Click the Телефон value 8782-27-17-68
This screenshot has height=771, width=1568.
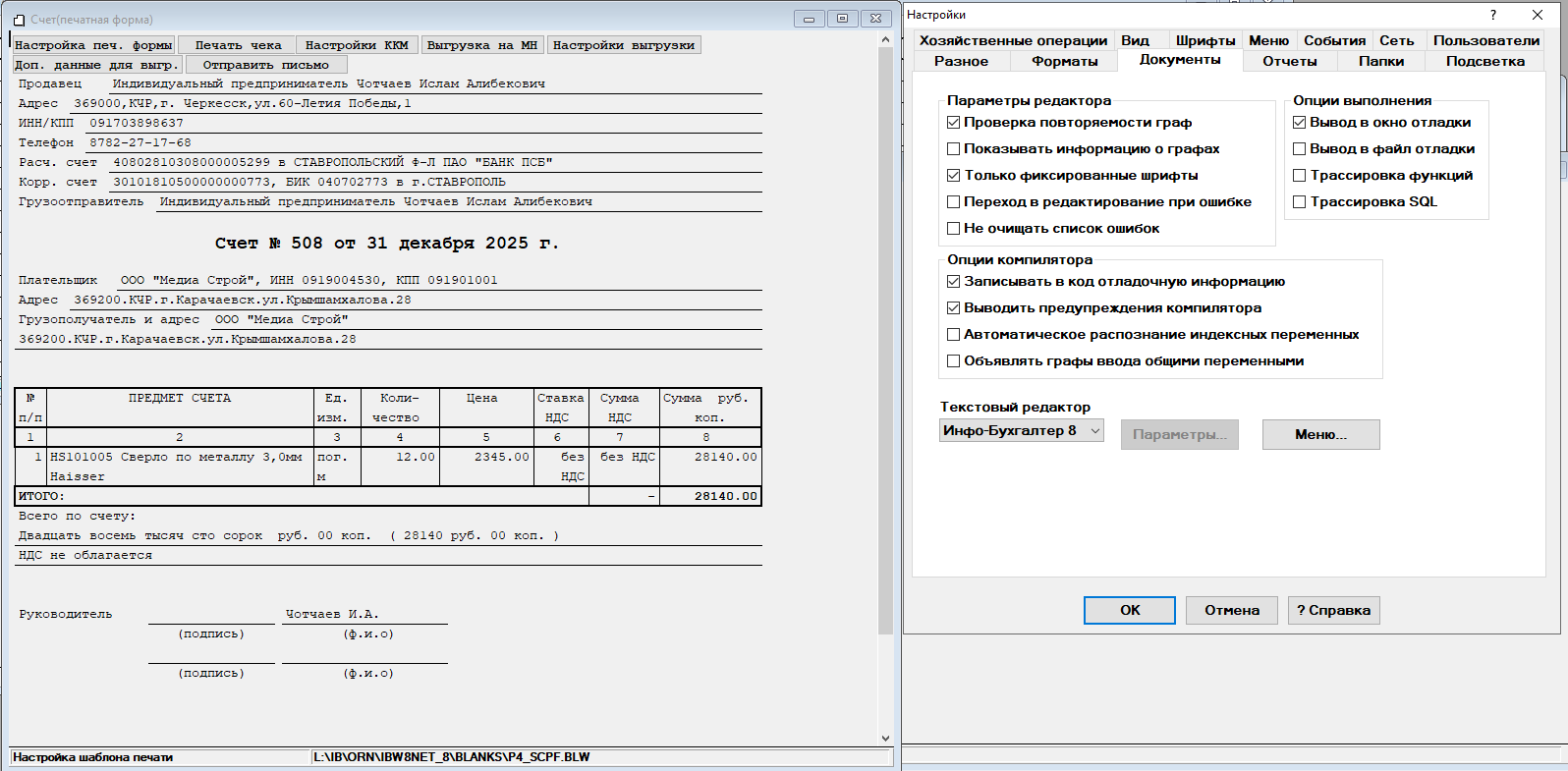[140, 142]
